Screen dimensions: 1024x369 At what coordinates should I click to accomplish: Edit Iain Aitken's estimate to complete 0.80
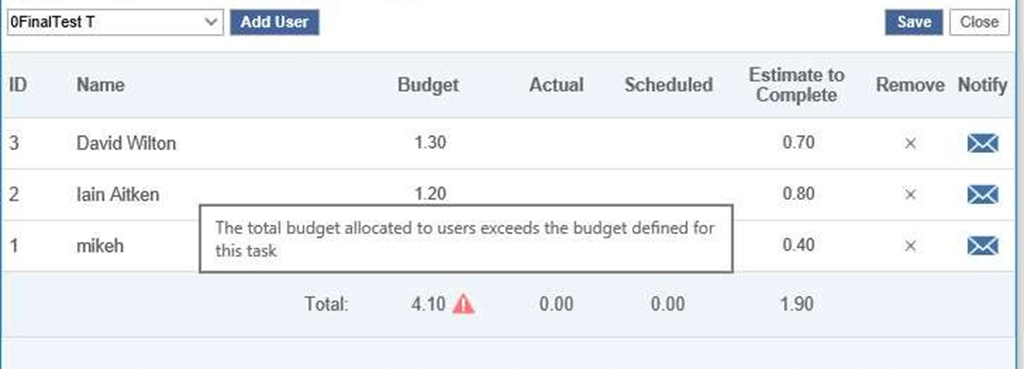point(798,194)
